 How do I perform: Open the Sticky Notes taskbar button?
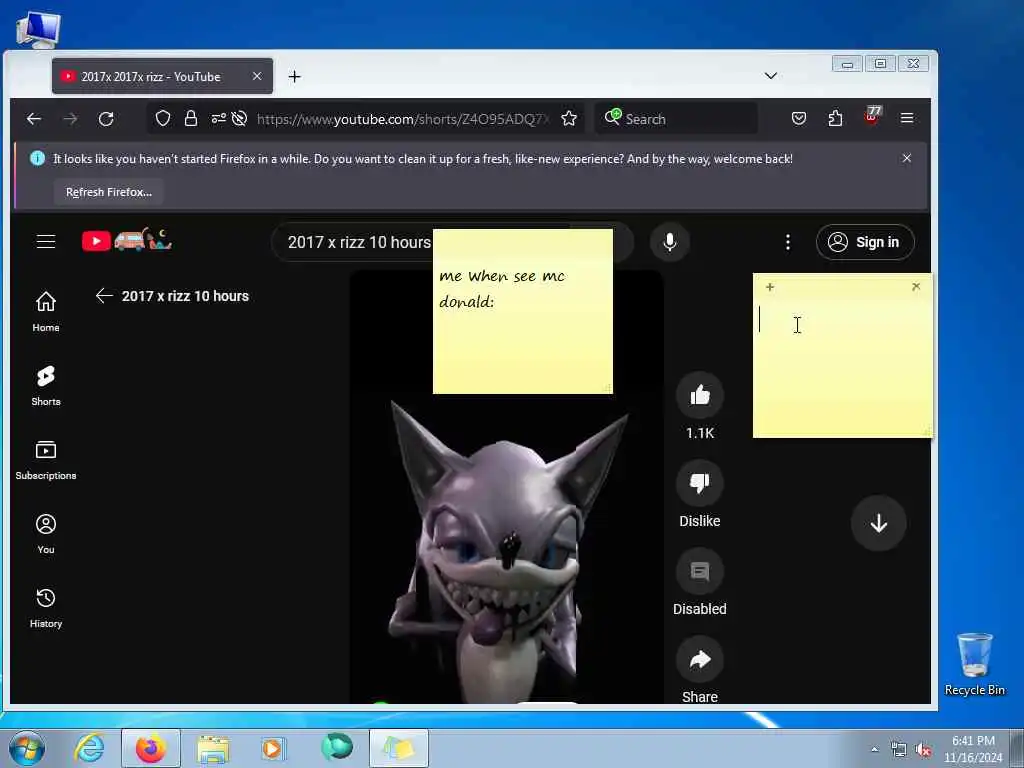pos(399,748)
